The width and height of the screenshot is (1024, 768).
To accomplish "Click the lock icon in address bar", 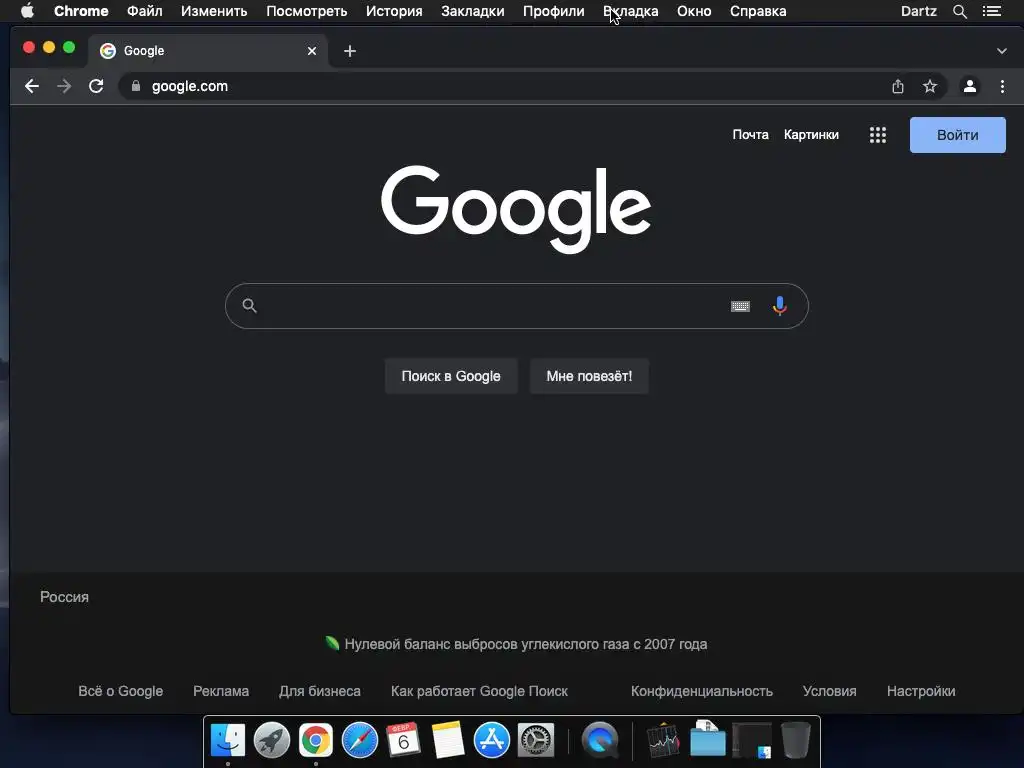I will pyautogui.click(x=135, y=86).
